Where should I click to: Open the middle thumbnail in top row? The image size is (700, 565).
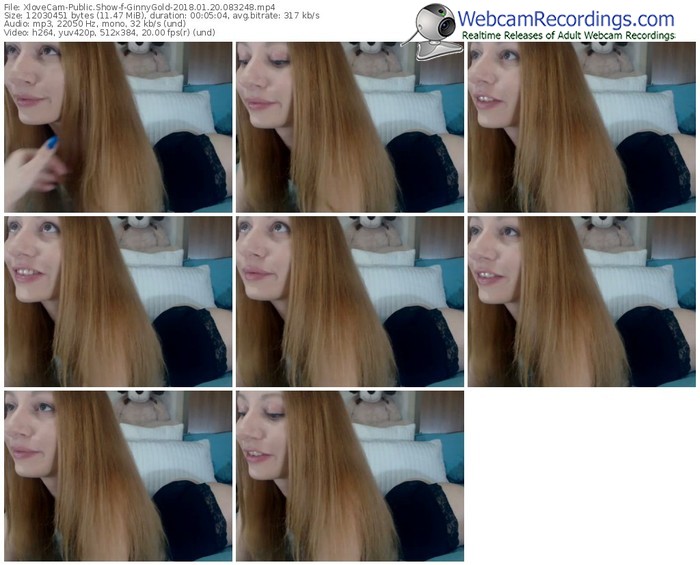tap(350, 127)
